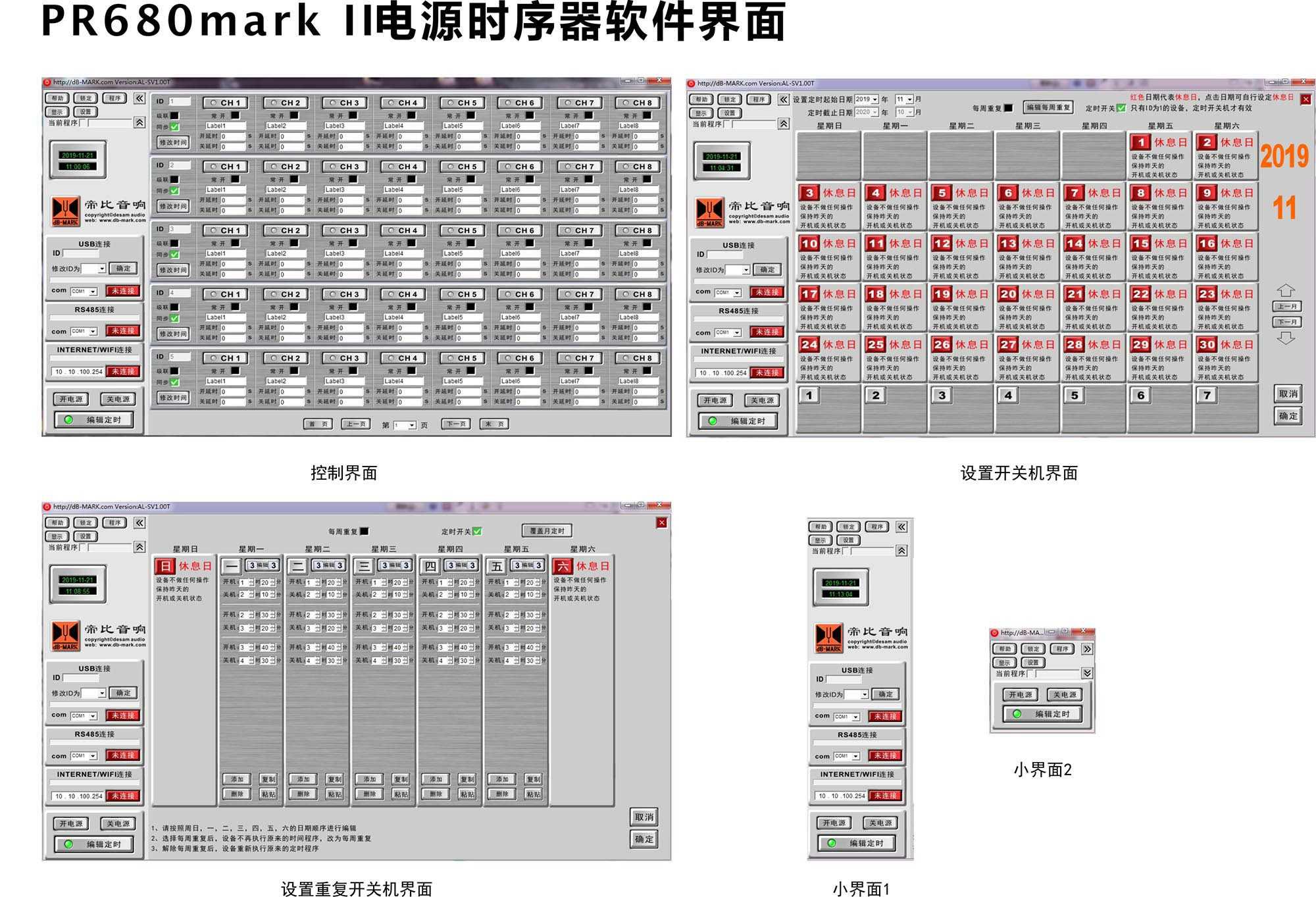Toggle 定时开关 green checkbox next to 覆盖月定时 button
This screenshot has height=897, width=1316.
(x=477, y=531)
